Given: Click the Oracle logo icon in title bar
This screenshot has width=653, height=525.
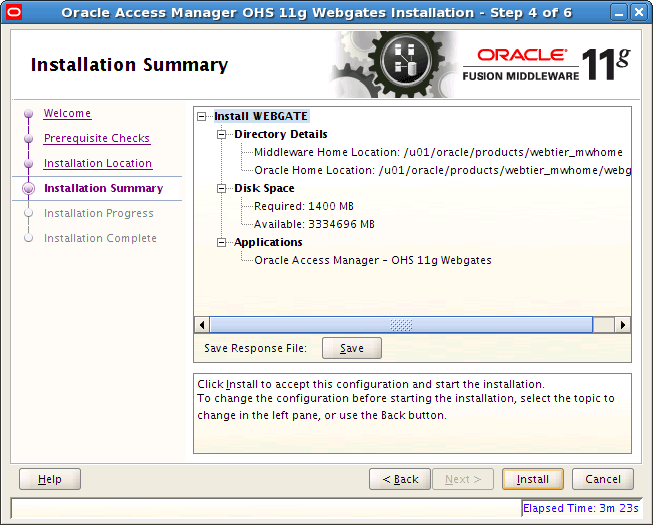Looking at the screenshot, I should tap(14, 12).
